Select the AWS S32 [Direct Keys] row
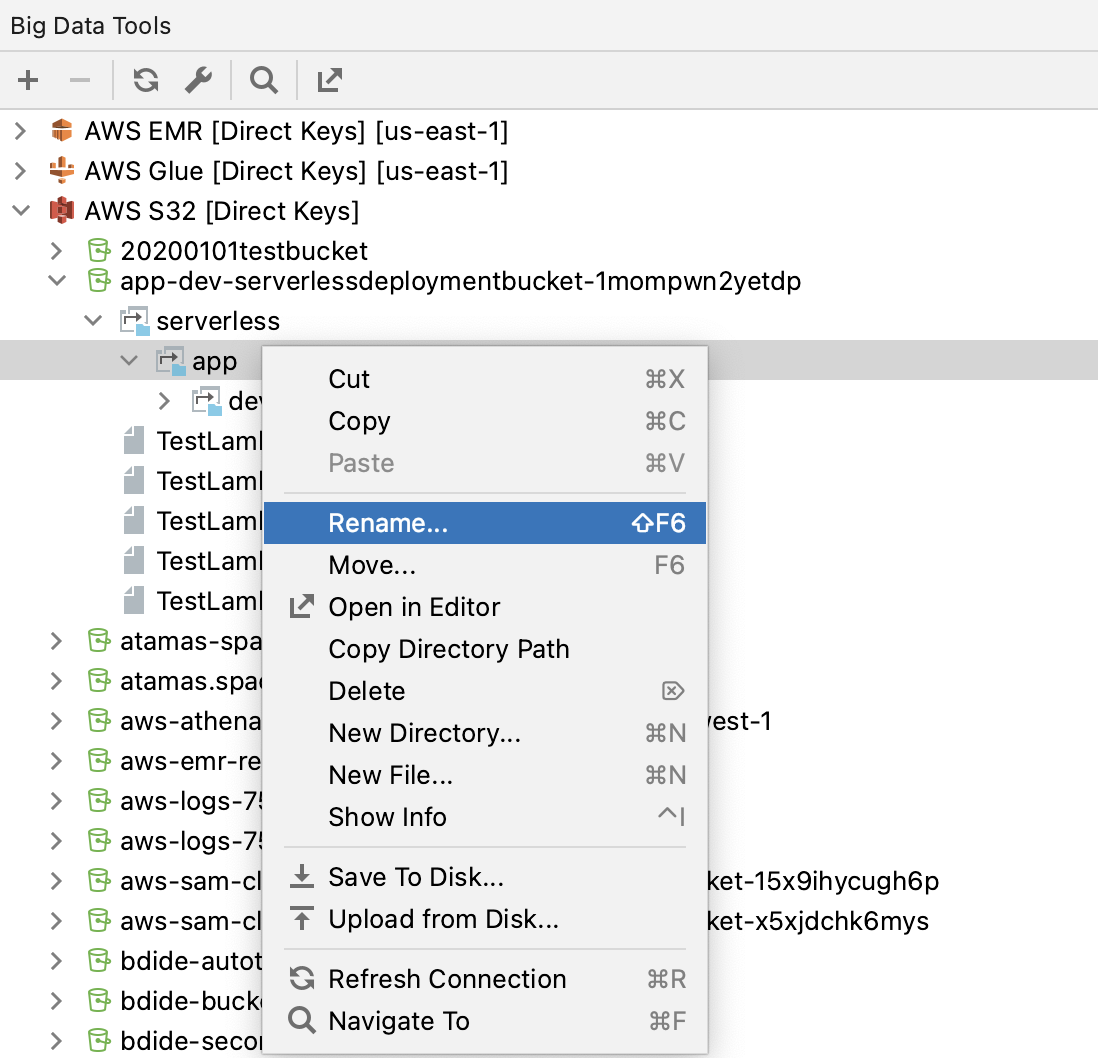Image resolution: width=1098 pixels, height=1058 pixels. click(x=549, y=210)
